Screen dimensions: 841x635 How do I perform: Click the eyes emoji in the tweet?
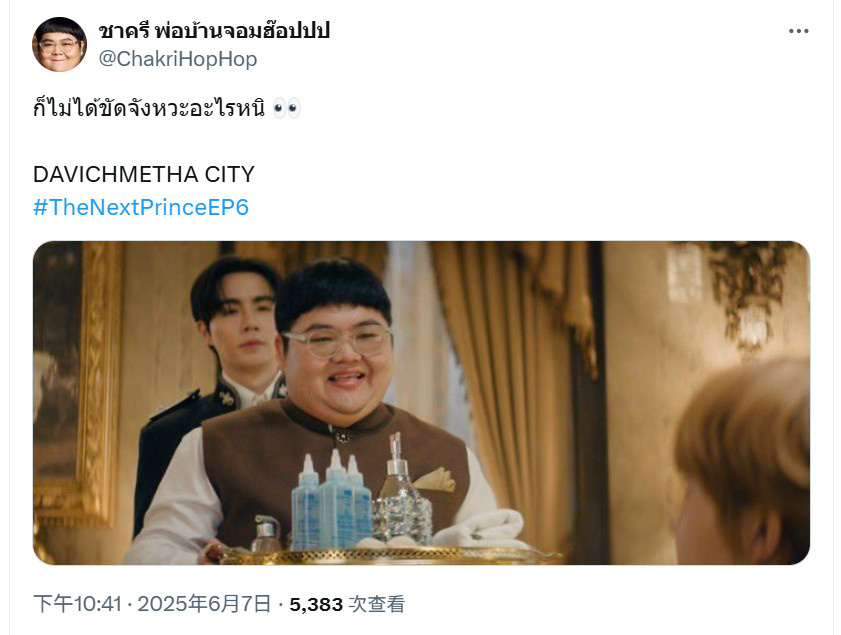(286, 109)
